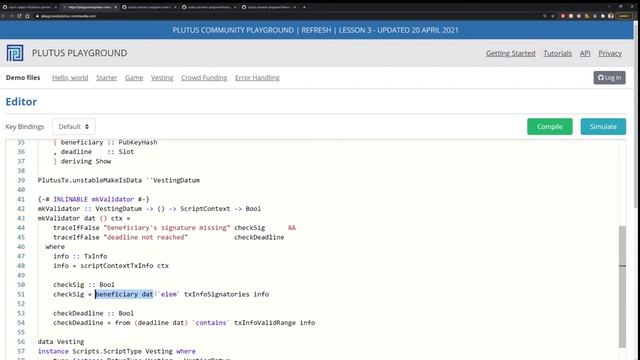This screenshot has height=360, width=640.
Task: Click 'info :: TxInfo' on line 47
Action: [x=80, y=256]
